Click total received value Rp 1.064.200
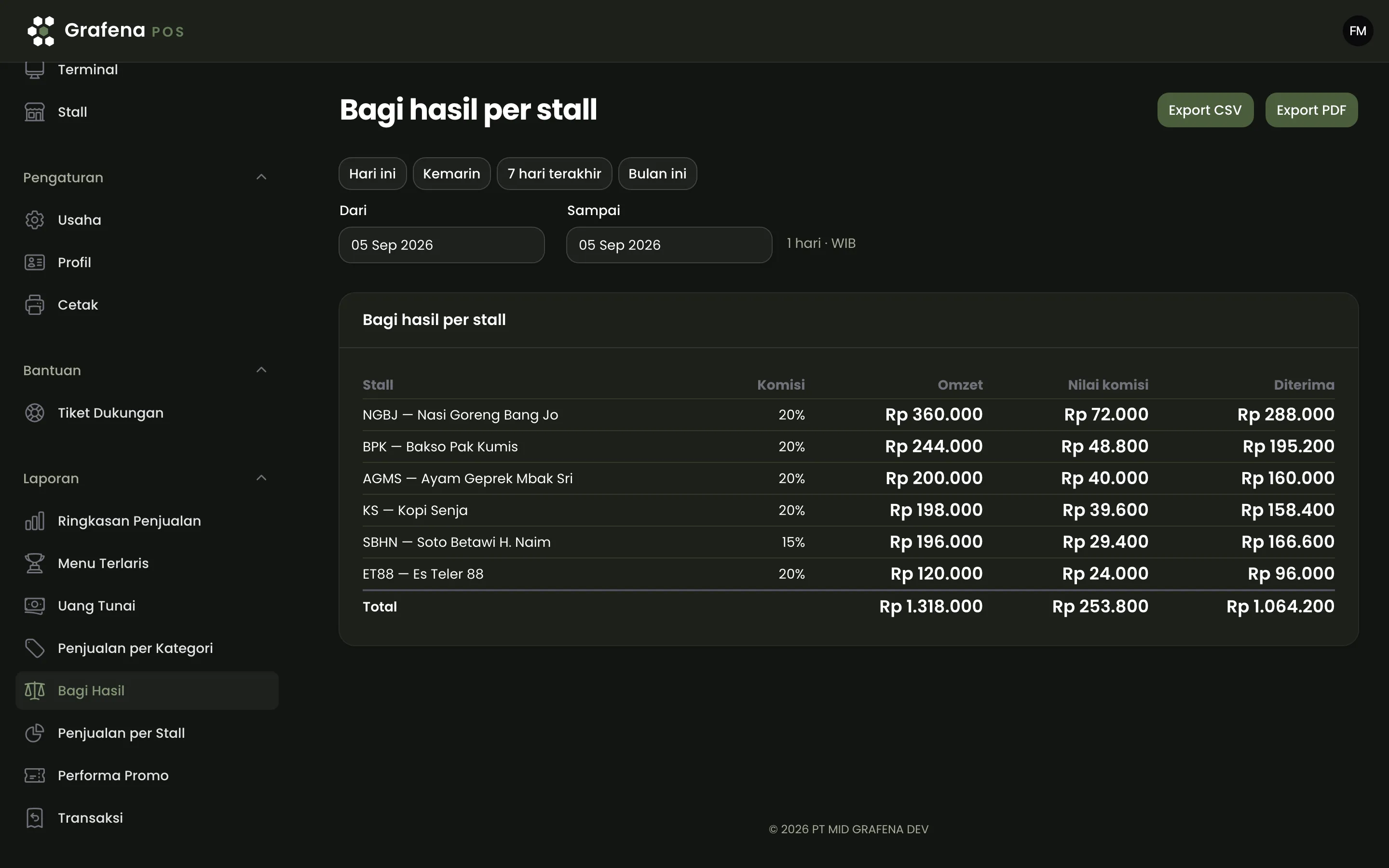 click(x=1280, y=607)
